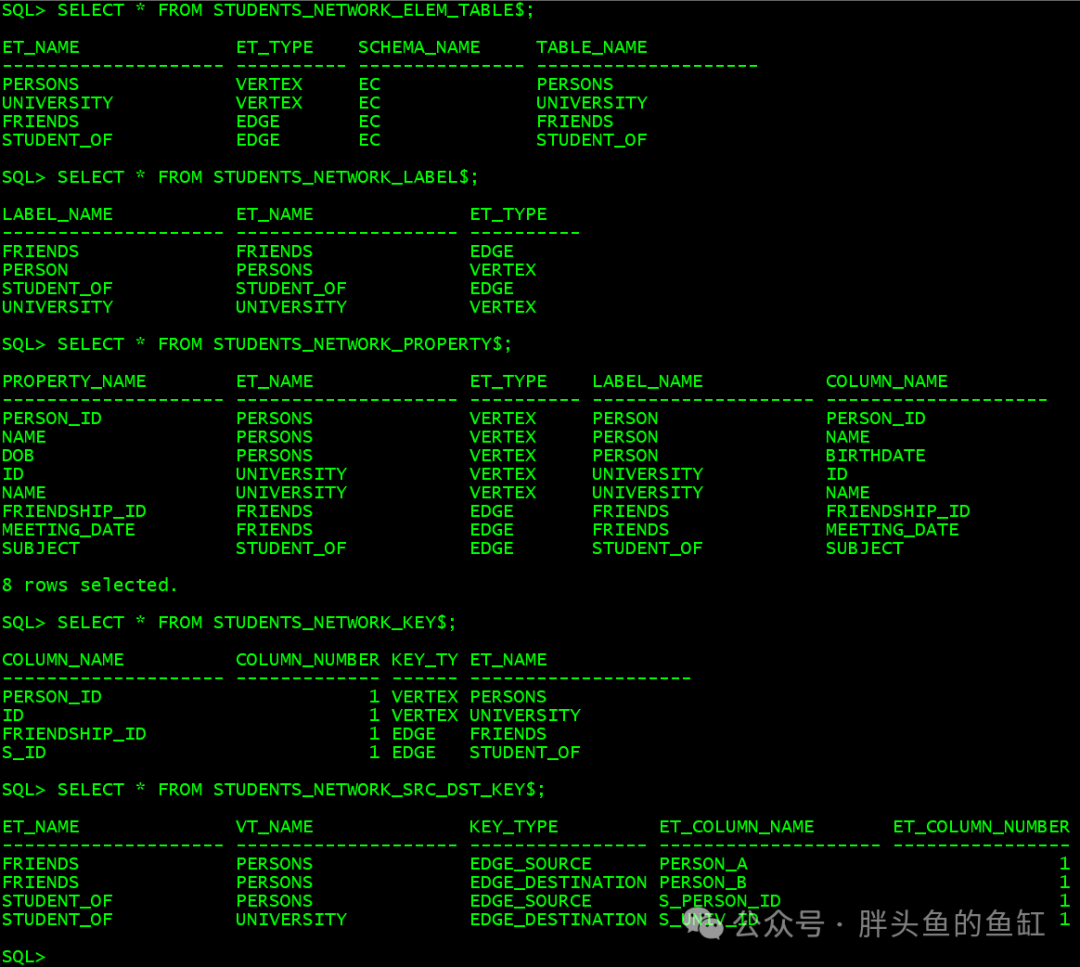Click the PROPERTY_NAME column header
Screen dimensions: 1080x967
coord(74,382)
